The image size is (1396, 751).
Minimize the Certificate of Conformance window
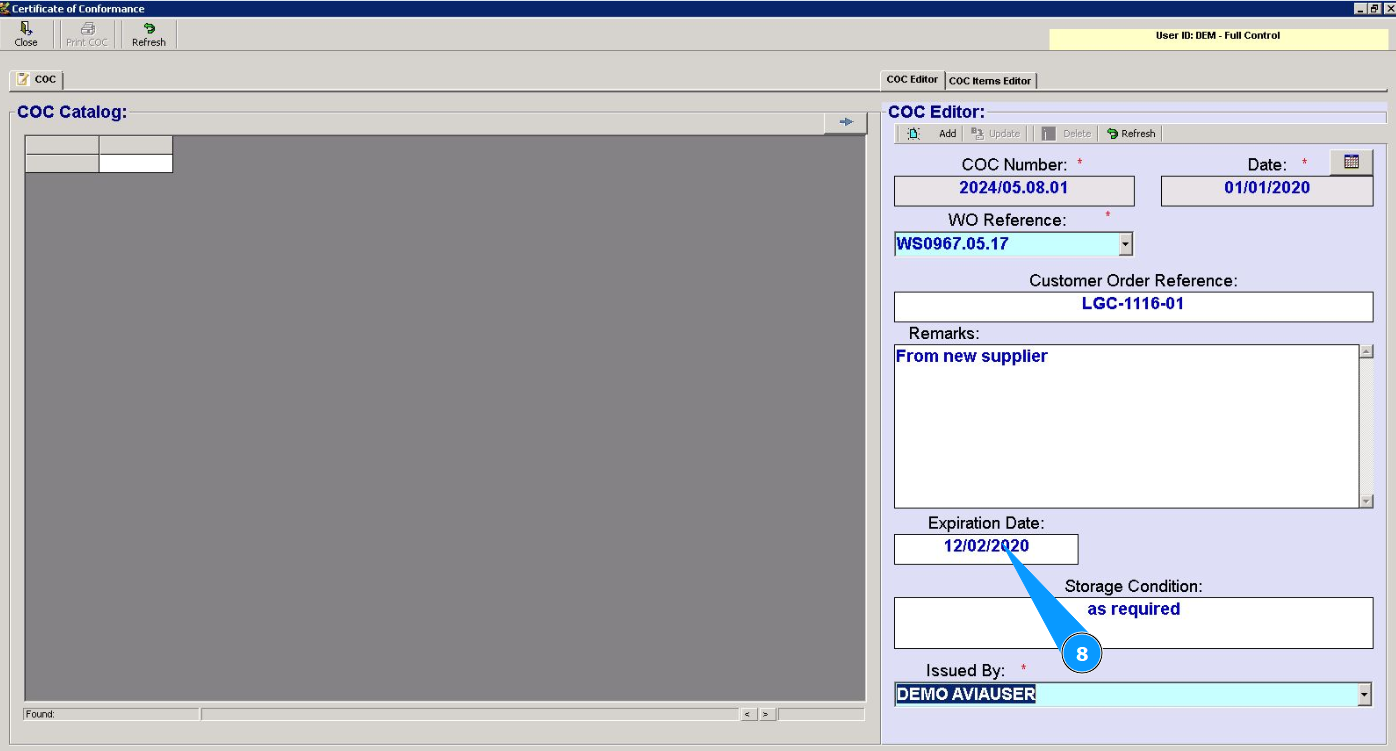(1360, 8)
